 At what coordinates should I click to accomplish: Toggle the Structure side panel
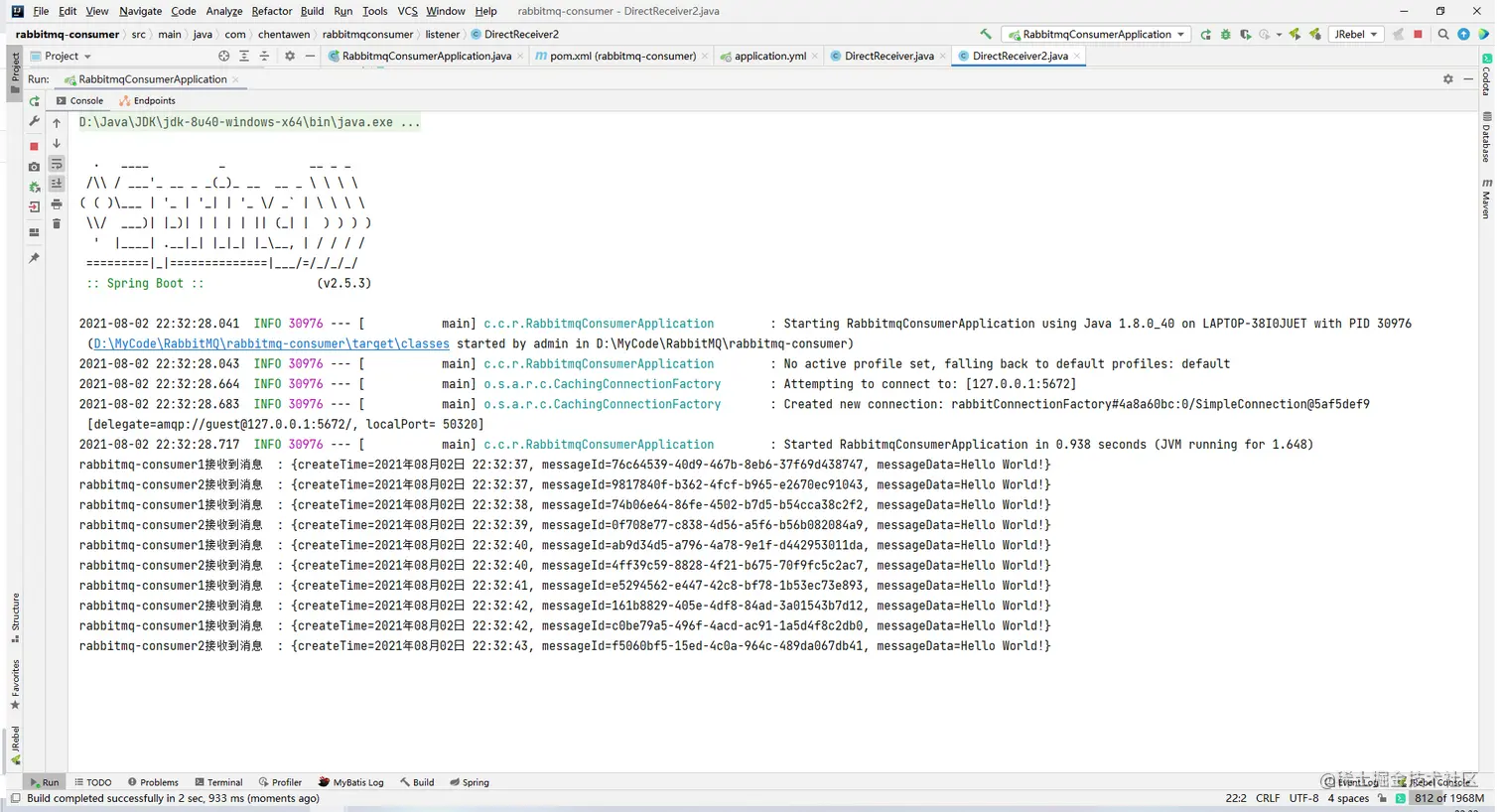pos(15,617)
